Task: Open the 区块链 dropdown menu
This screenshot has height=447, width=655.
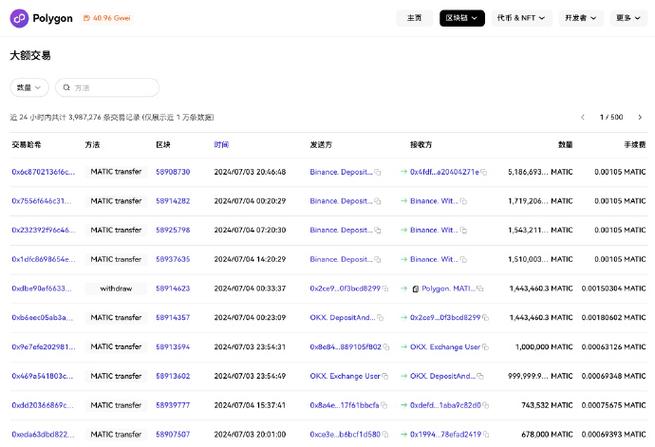Action: [x=462, y=18]
